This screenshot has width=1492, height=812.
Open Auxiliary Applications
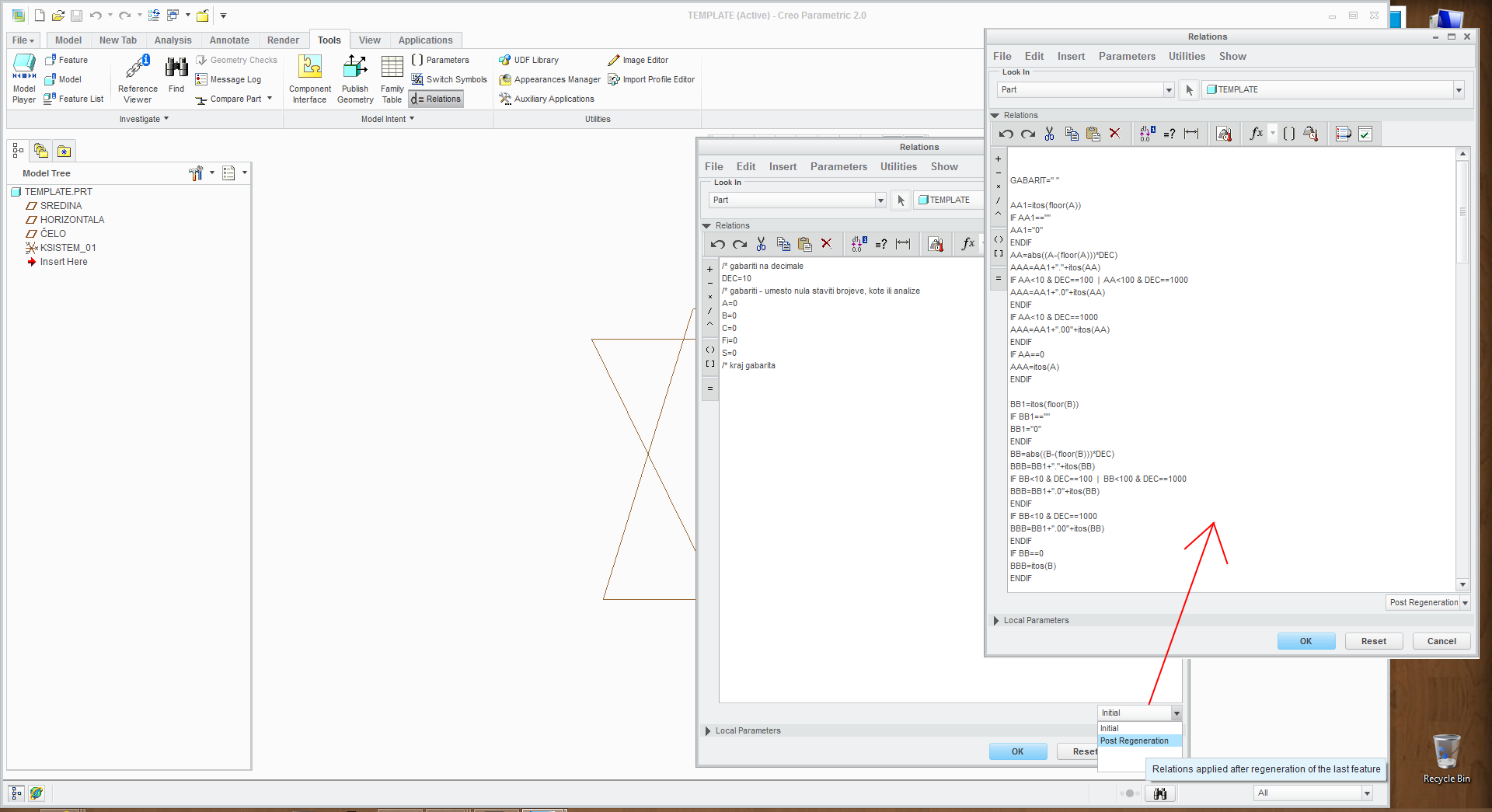coord(546,99)
